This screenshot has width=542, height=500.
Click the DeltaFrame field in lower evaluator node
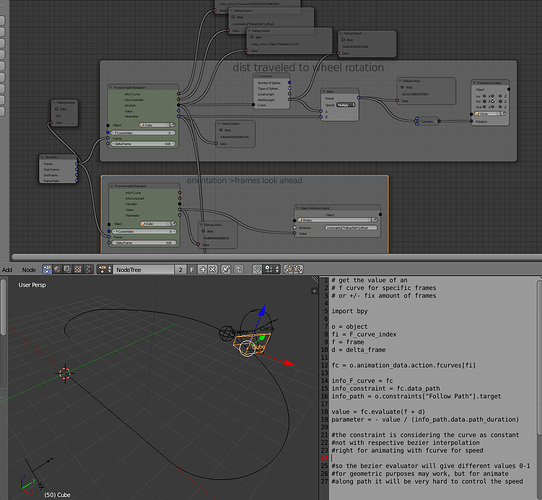[x=144, y=243]
